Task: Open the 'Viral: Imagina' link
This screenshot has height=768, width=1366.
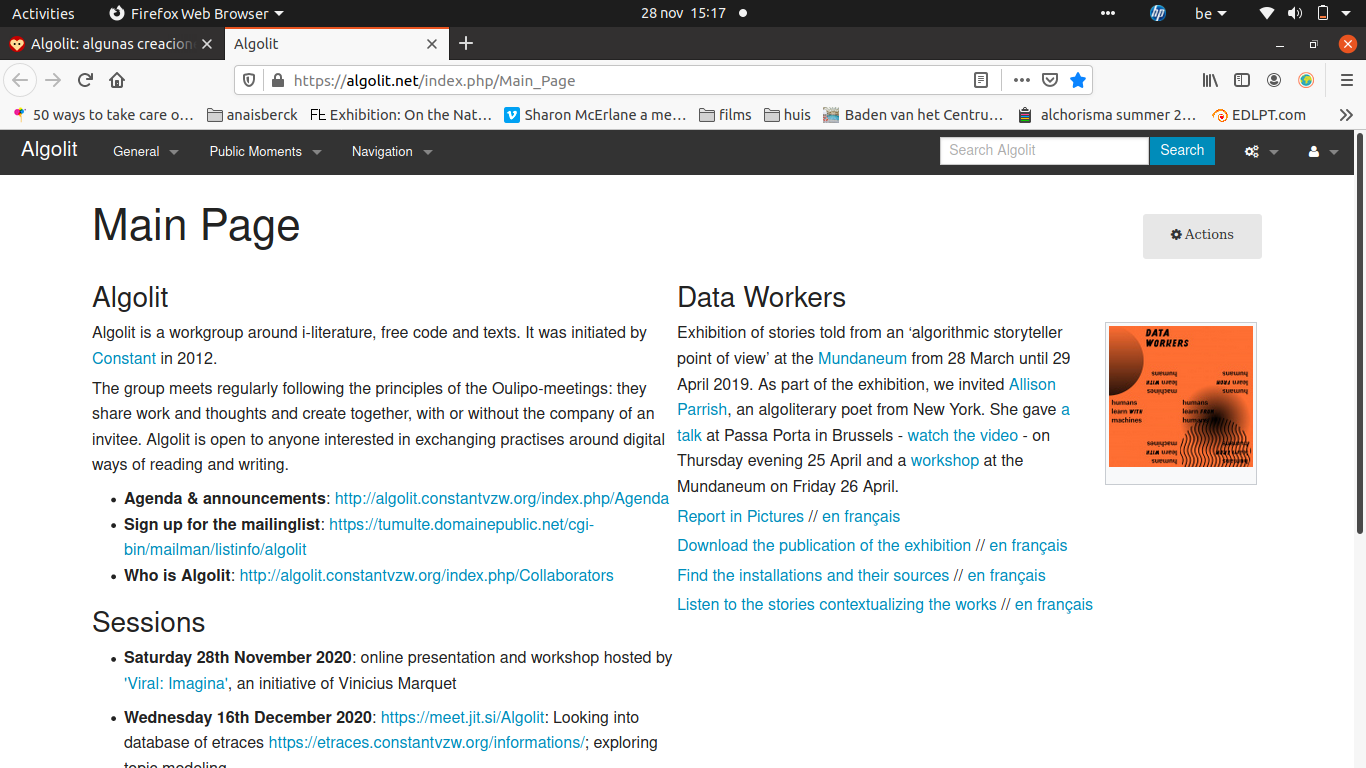Action: click(176, 683)
